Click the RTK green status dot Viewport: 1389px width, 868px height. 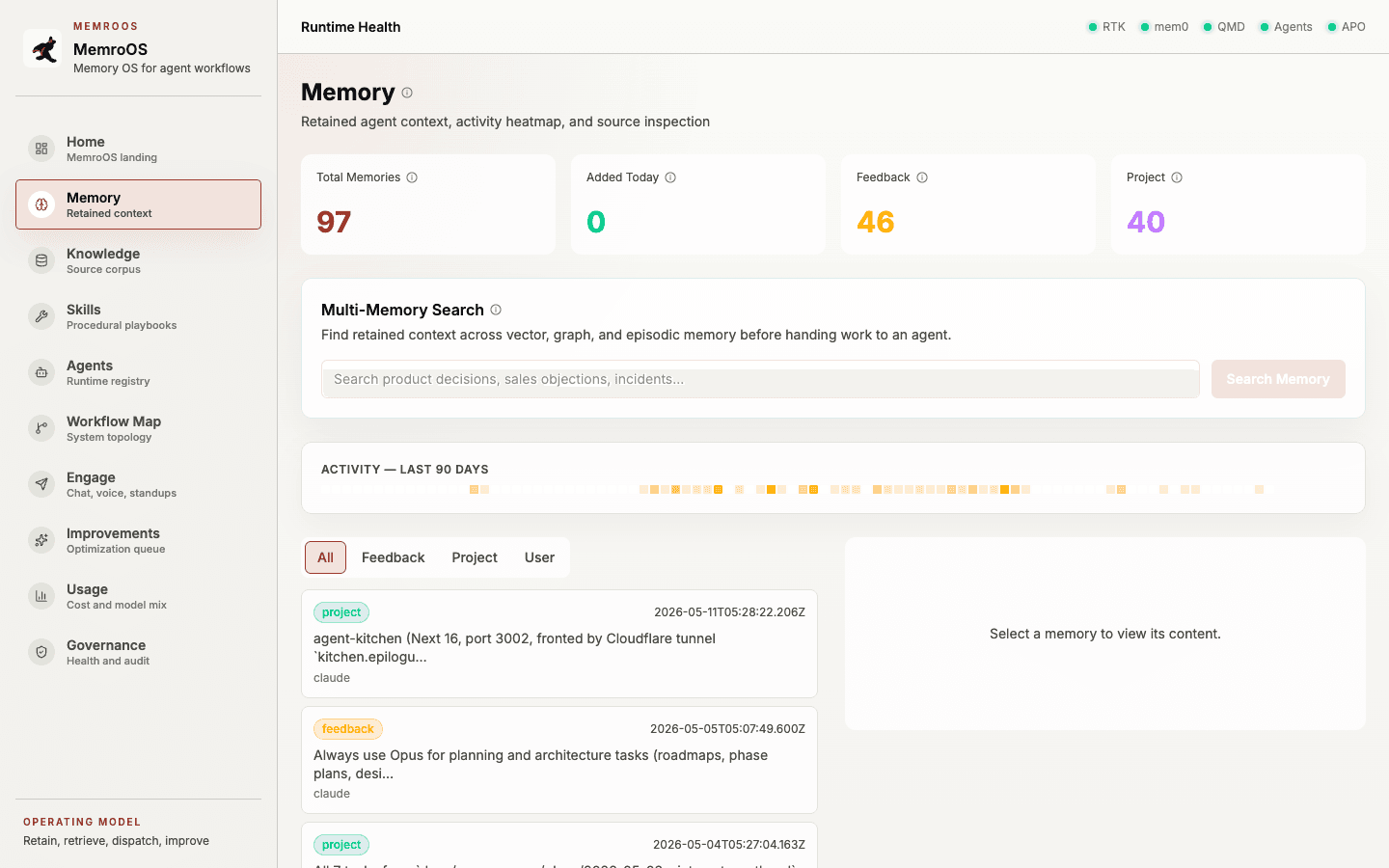[x=1093, y=27]
